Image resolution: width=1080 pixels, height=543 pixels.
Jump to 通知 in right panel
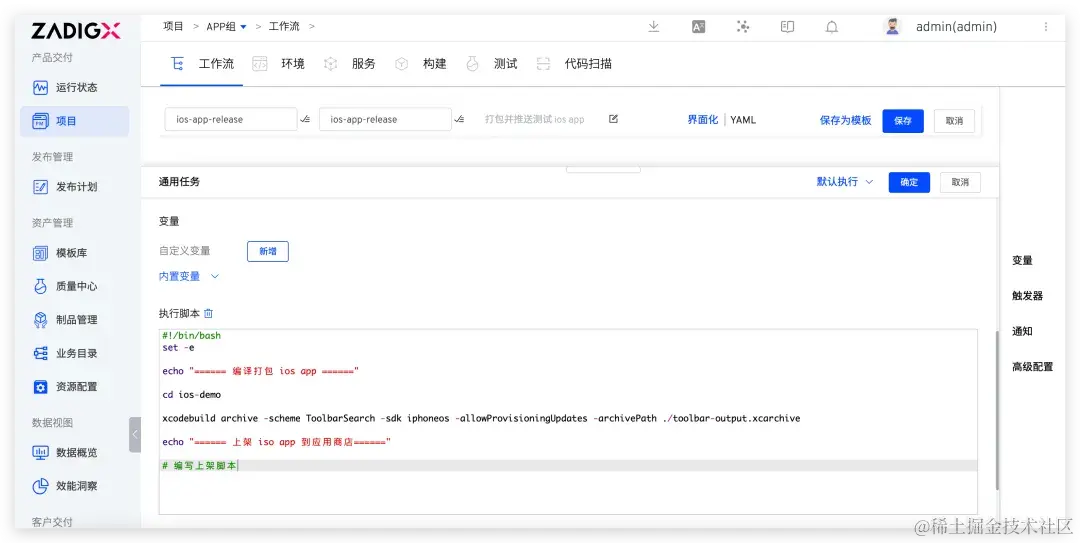click(1022, 331)
